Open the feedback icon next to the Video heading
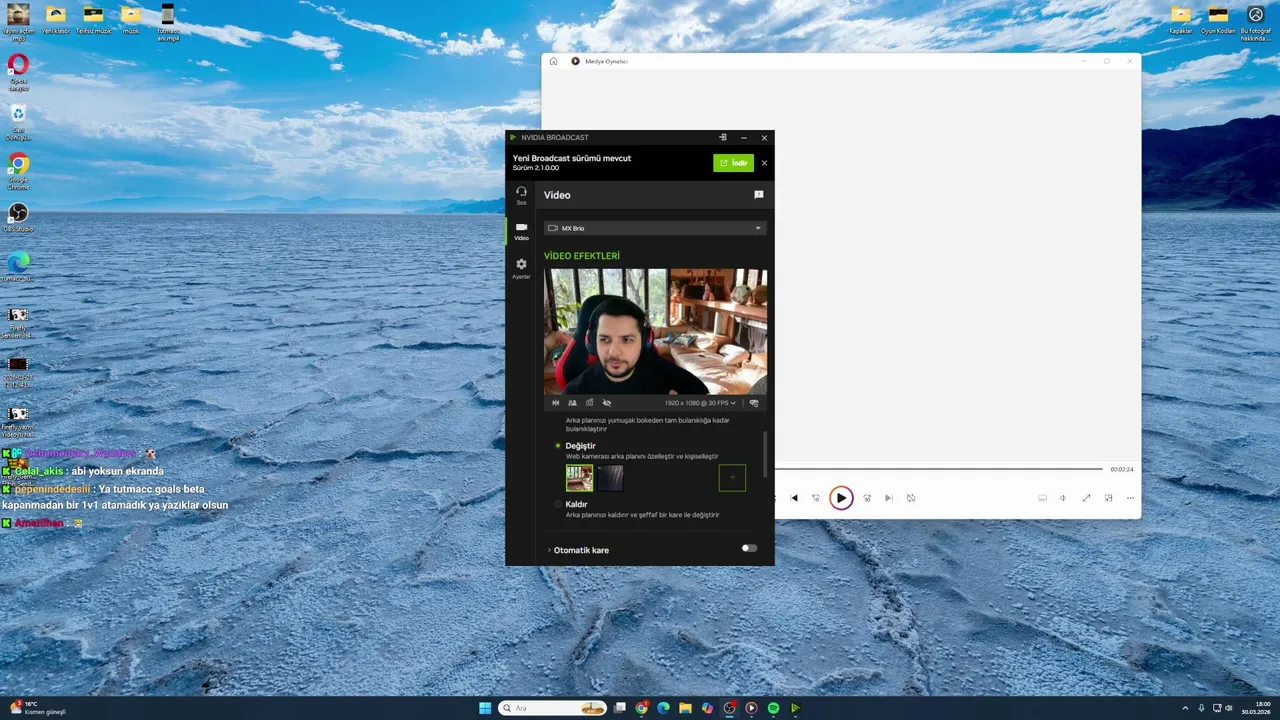Screen dimensions: 1280x720 [x=758, y=195]
